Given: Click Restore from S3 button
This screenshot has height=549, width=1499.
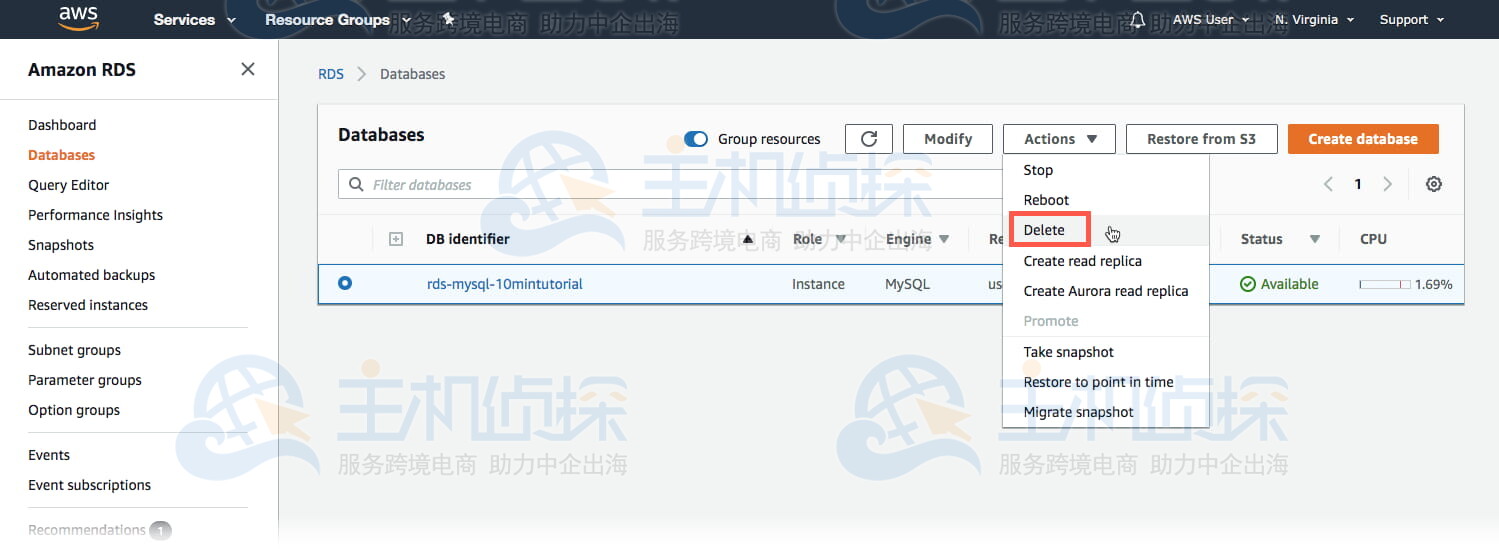Looking at the screenshot, I should click(1201, 139).
